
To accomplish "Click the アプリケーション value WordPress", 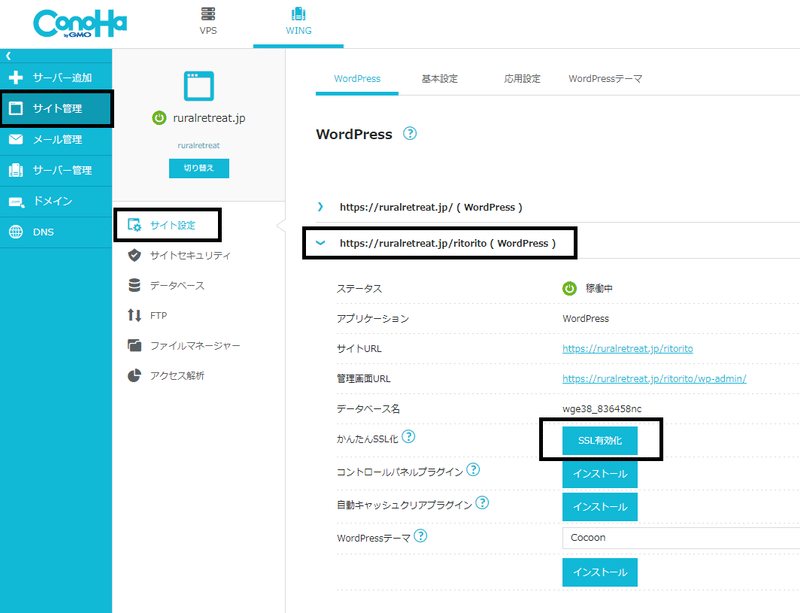I will [586, 318].
